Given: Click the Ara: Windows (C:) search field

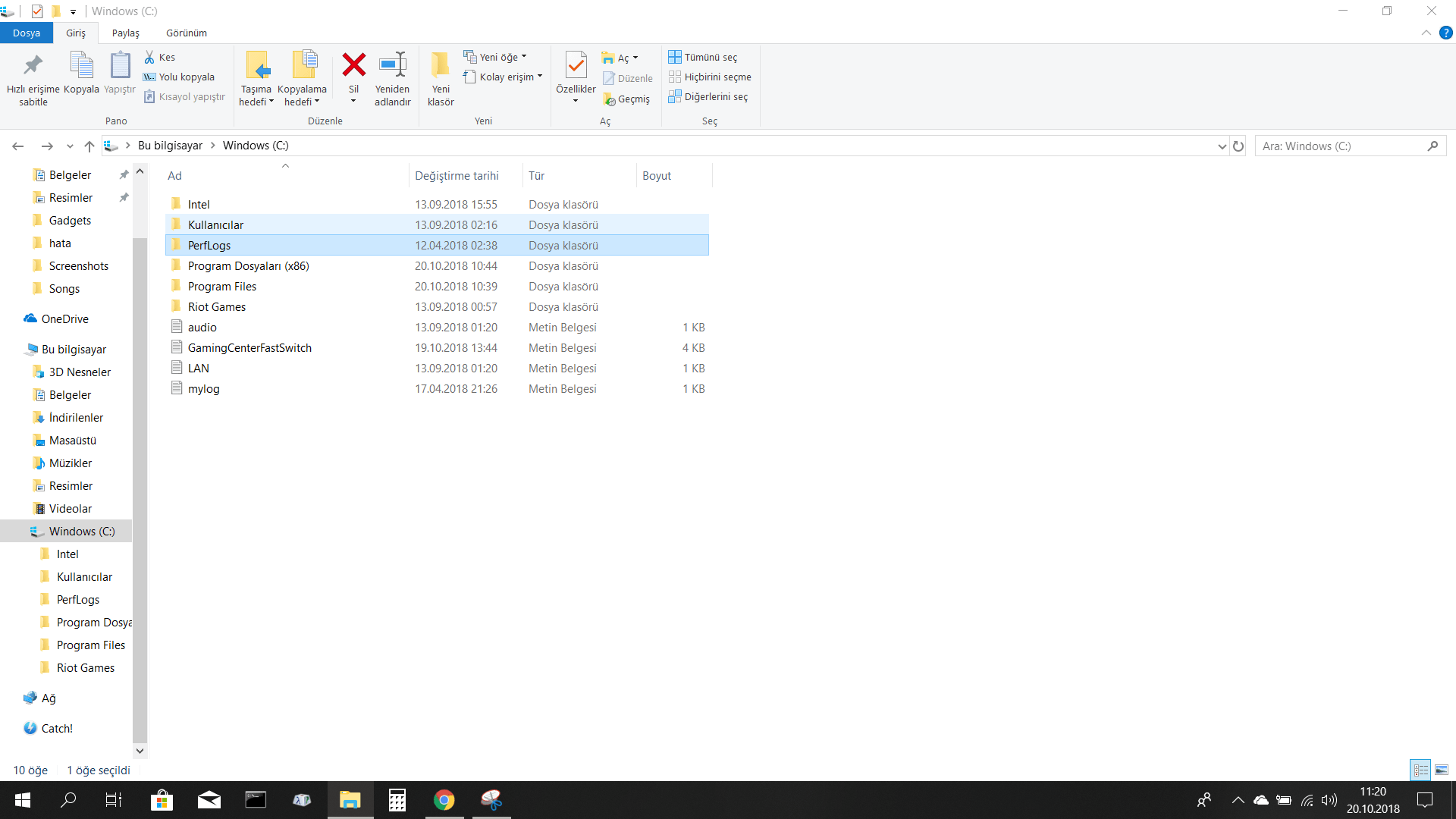Looking at the screenshot, I should [1341, 146].
